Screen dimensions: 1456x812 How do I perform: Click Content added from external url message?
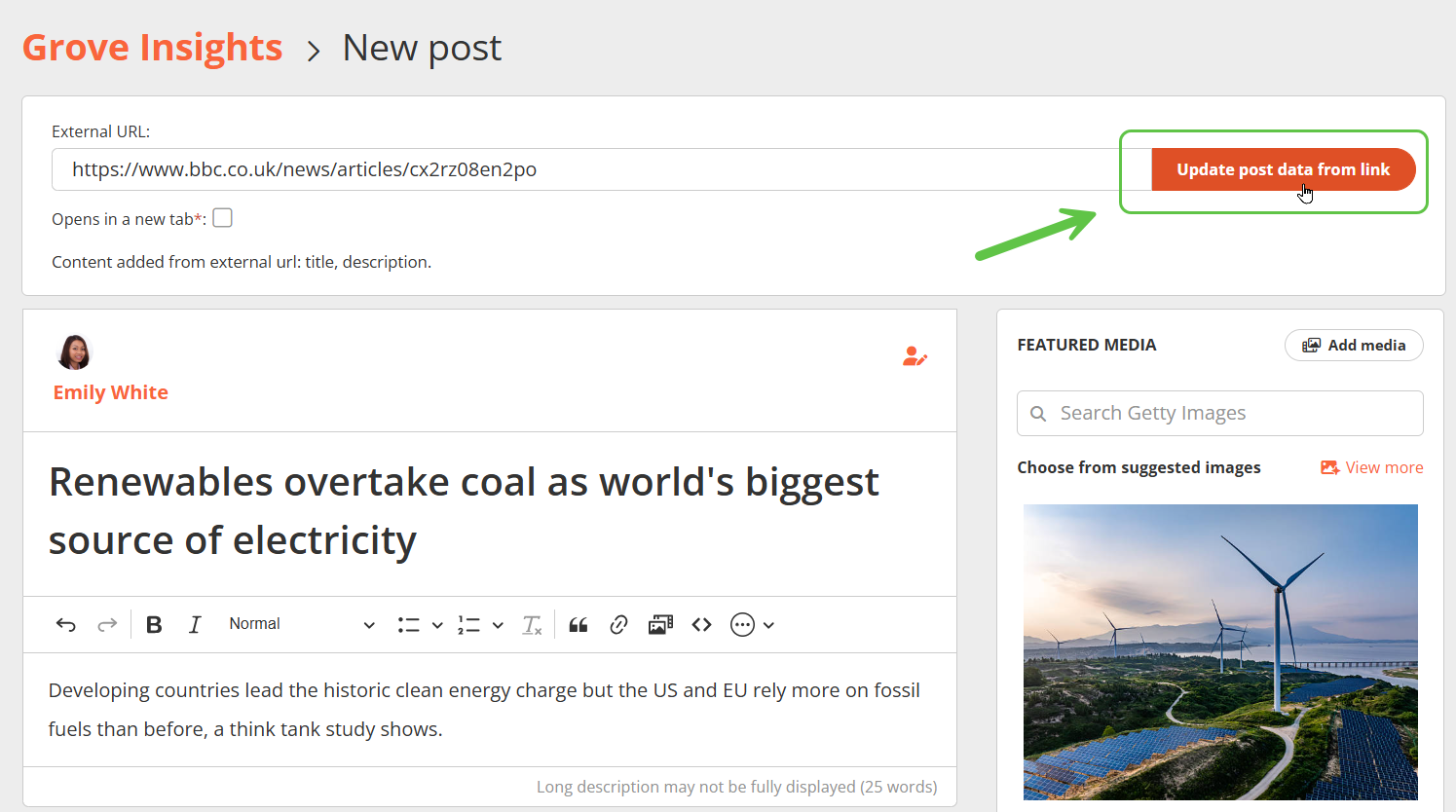242,262
